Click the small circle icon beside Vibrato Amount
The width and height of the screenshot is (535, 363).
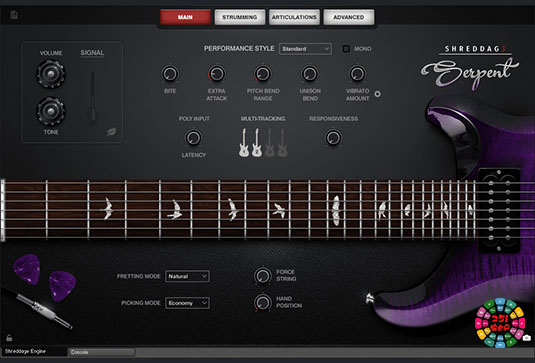click(377, 94)
